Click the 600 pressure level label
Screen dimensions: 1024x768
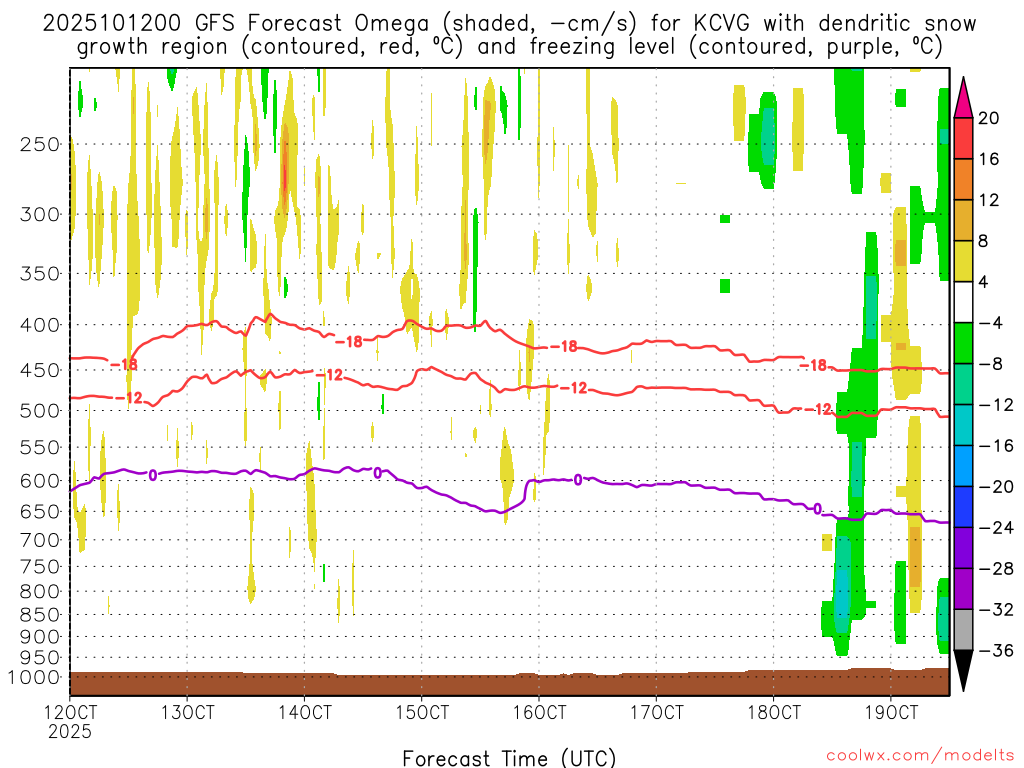(x=40, y=481)
